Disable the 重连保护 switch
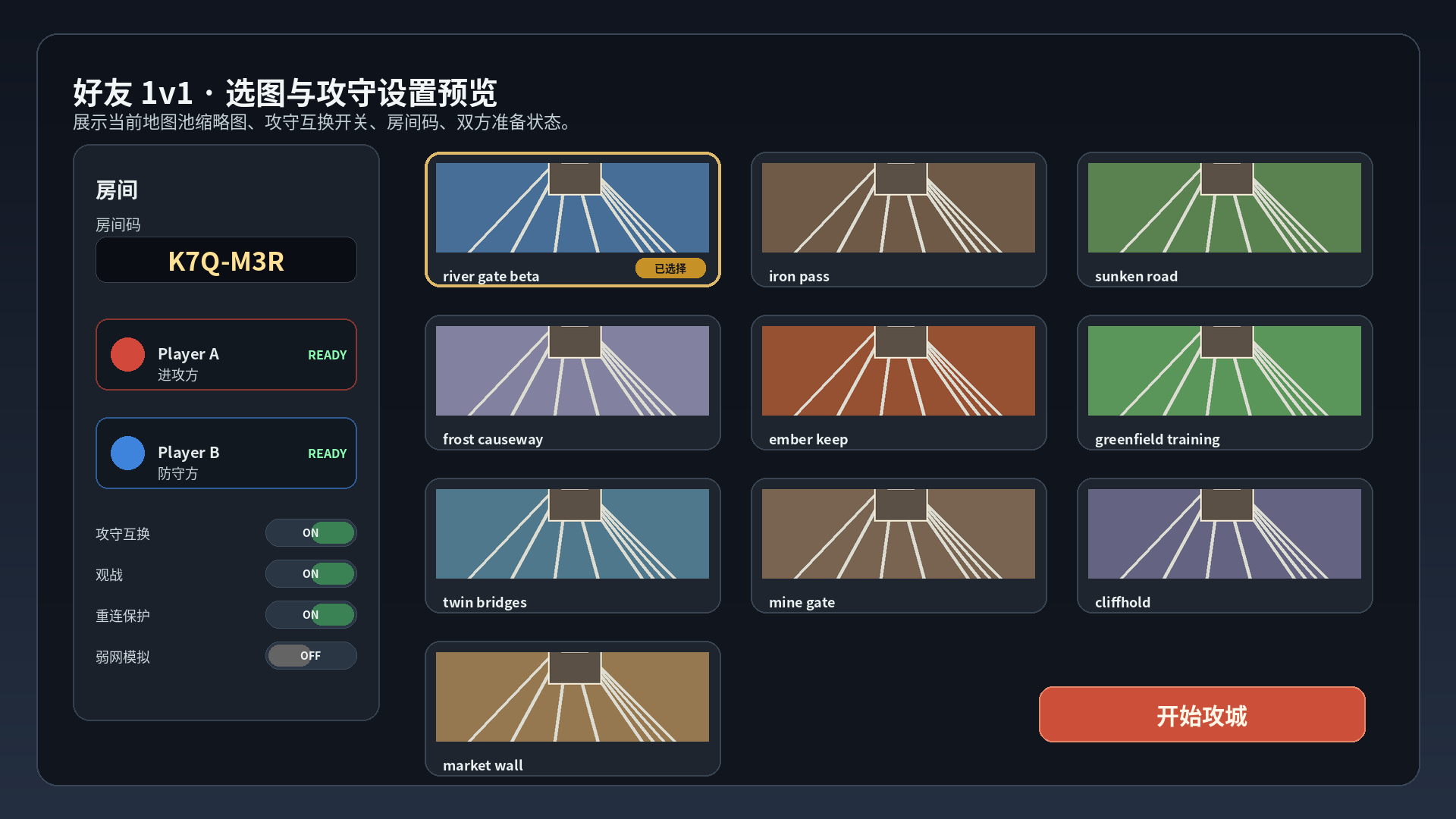Image resolution: width=1456 pixels, height=819 pixels. [x=311, y=615]
